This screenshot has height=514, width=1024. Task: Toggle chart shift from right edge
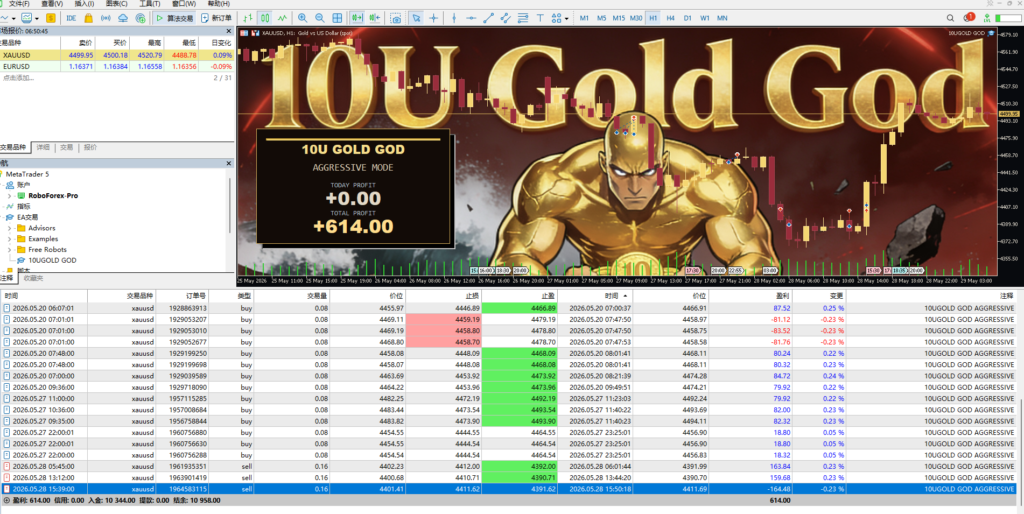tap(375, 18)
